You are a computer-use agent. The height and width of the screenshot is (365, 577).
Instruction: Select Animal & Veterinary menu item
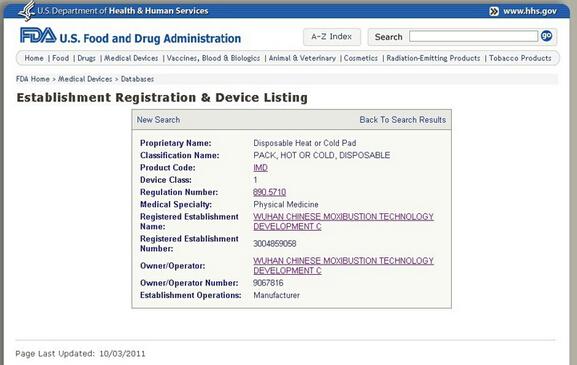pyautogui.click(x=302, y=58)
